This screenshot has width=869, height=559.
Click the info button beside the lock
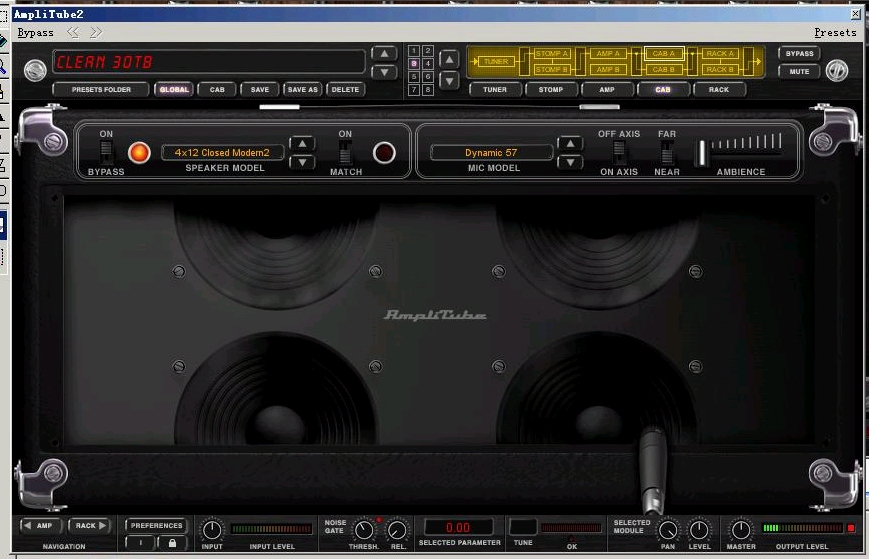(141, 543)
